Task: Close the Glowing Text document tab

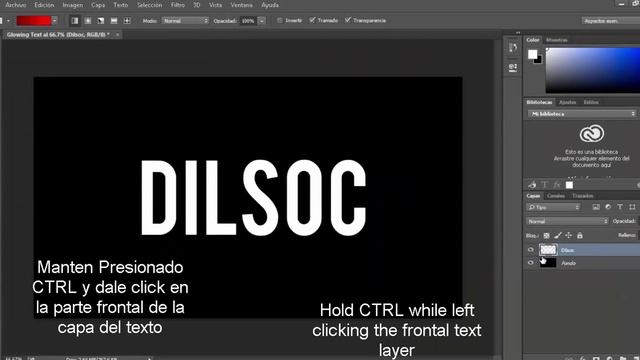Action: (x=117, y=35)
